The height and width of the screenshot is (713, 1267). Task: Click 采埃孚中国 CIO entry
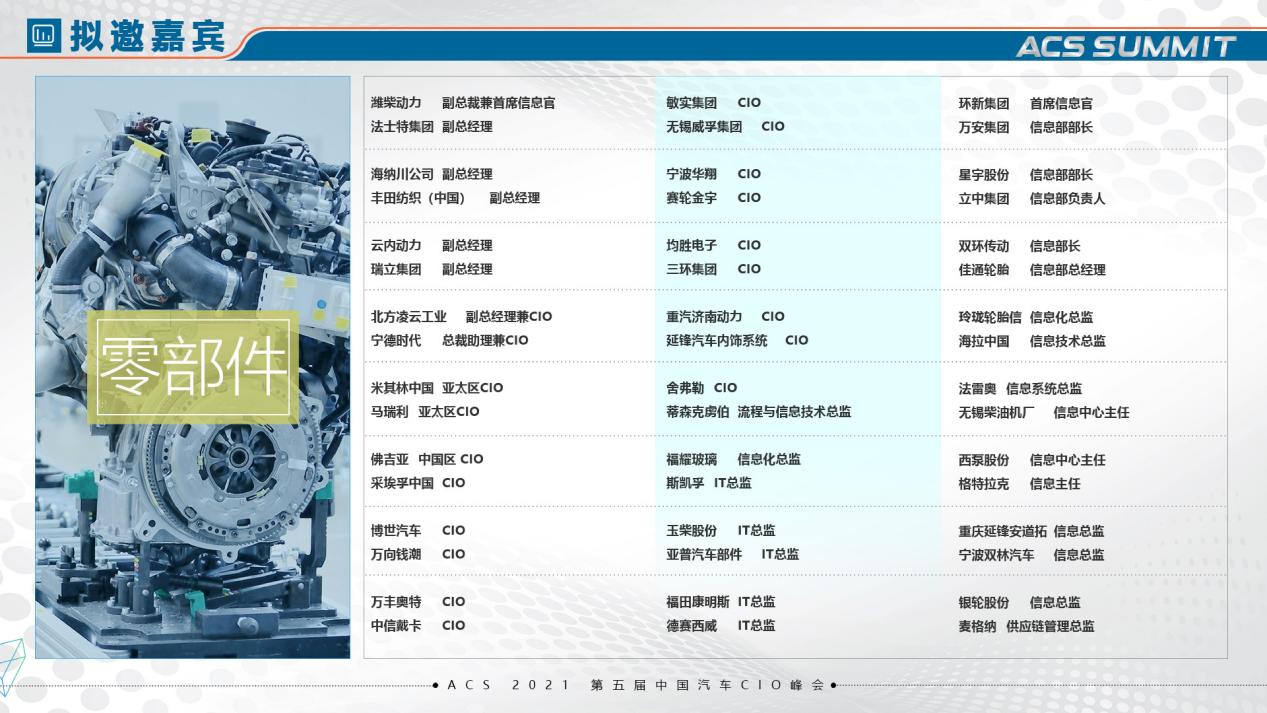pyautogui.click(x=418, y=483)
